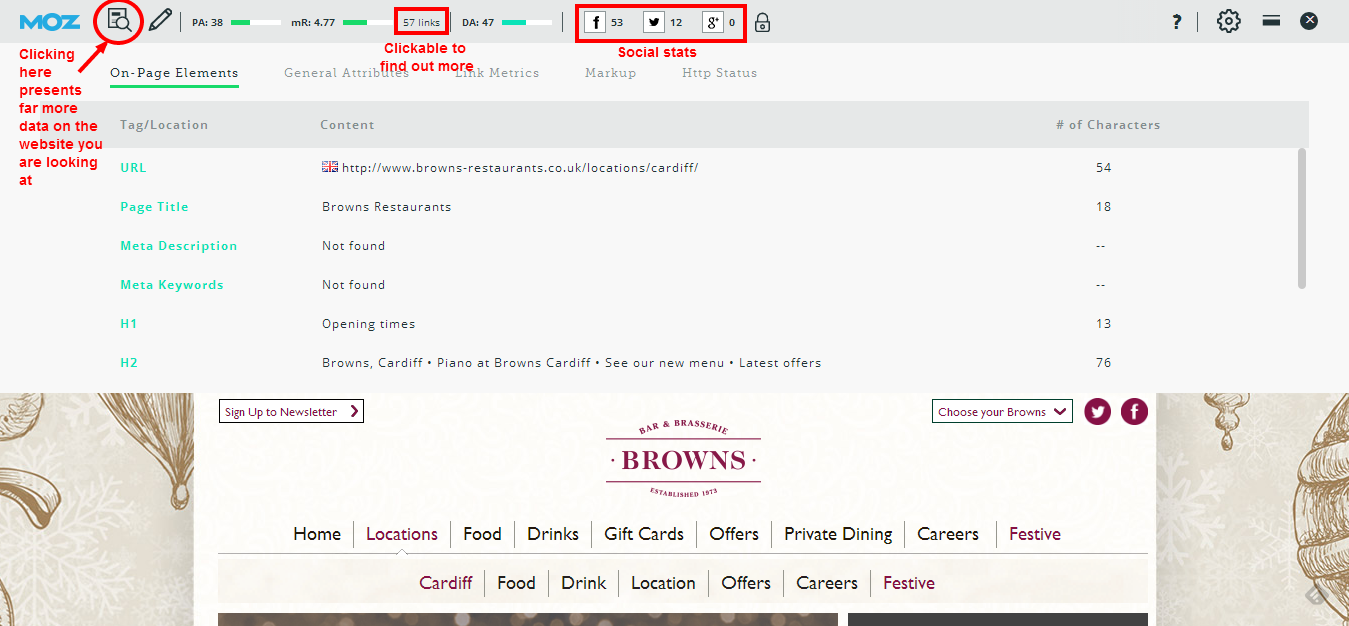Click the # of Characters column header
1349x626 pixels.
click(x=1108, y=125)
